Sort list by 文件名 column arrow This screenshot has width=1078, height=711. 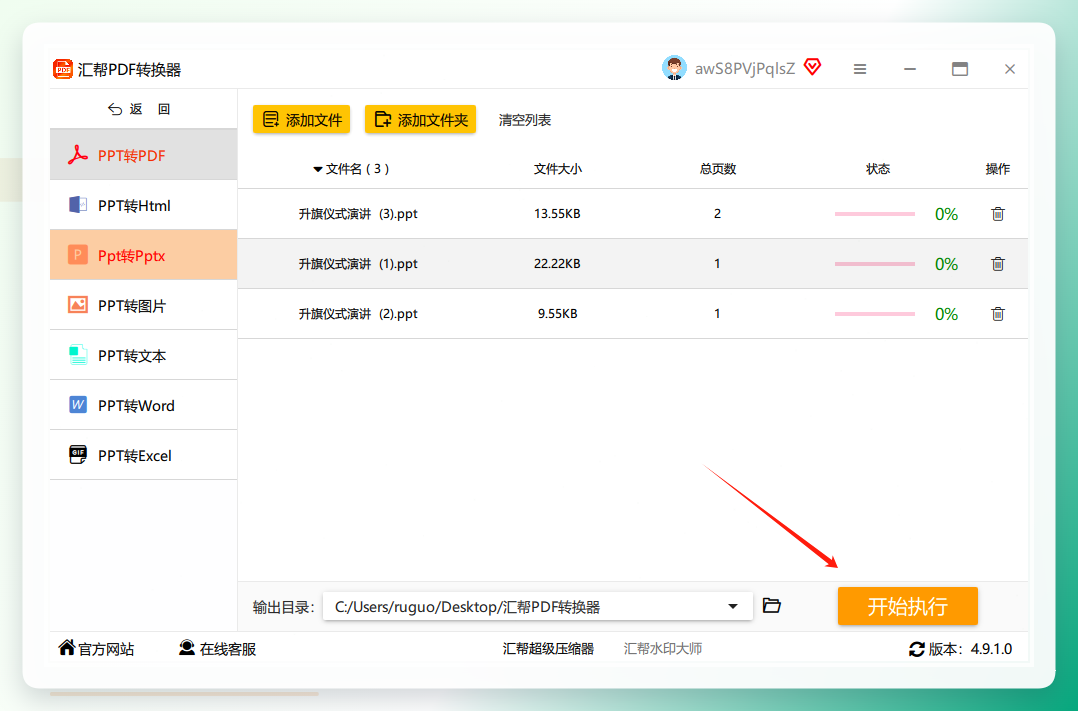[318, 169]
